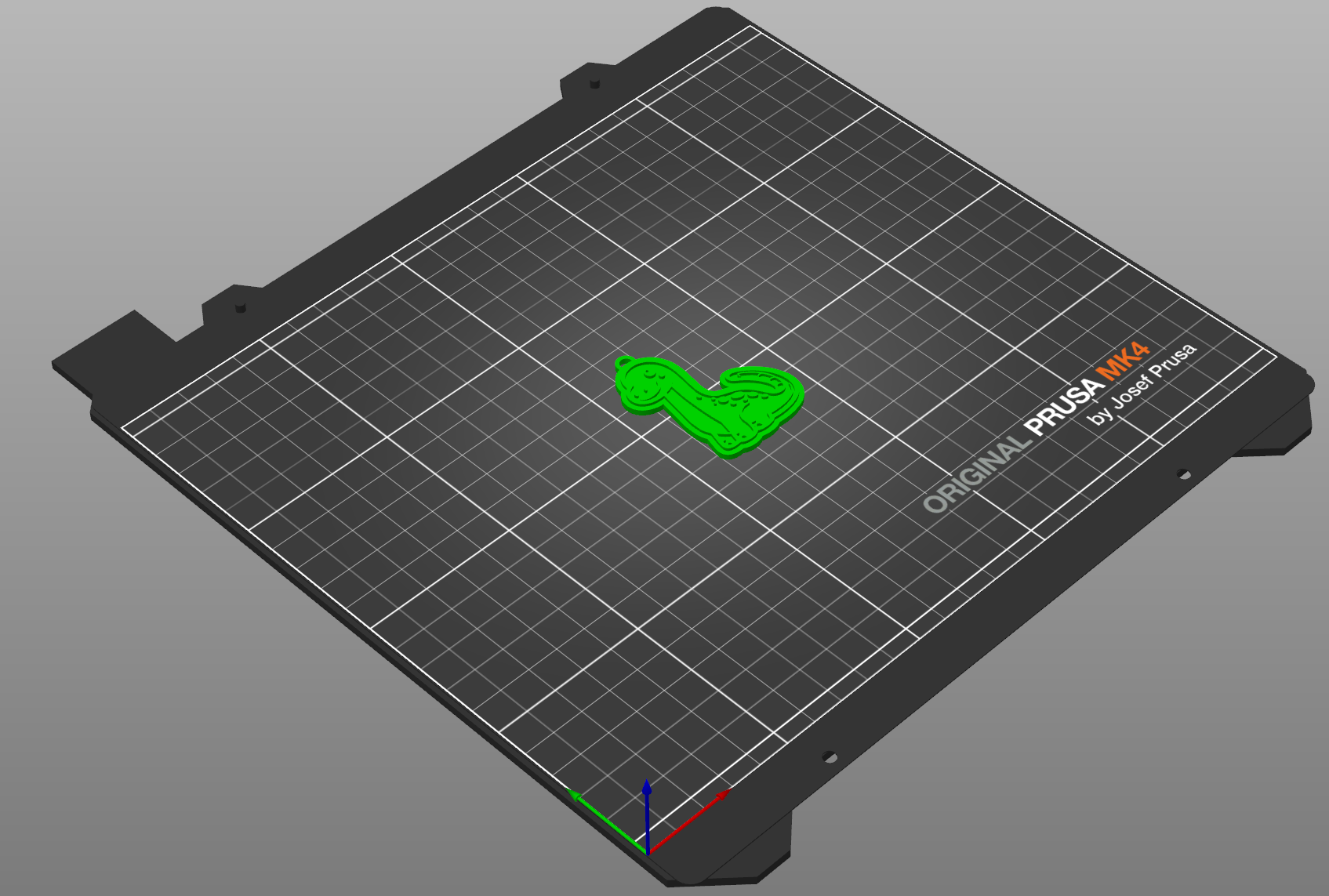Click the axes origin at bed corner

click(x=647, y=852)
